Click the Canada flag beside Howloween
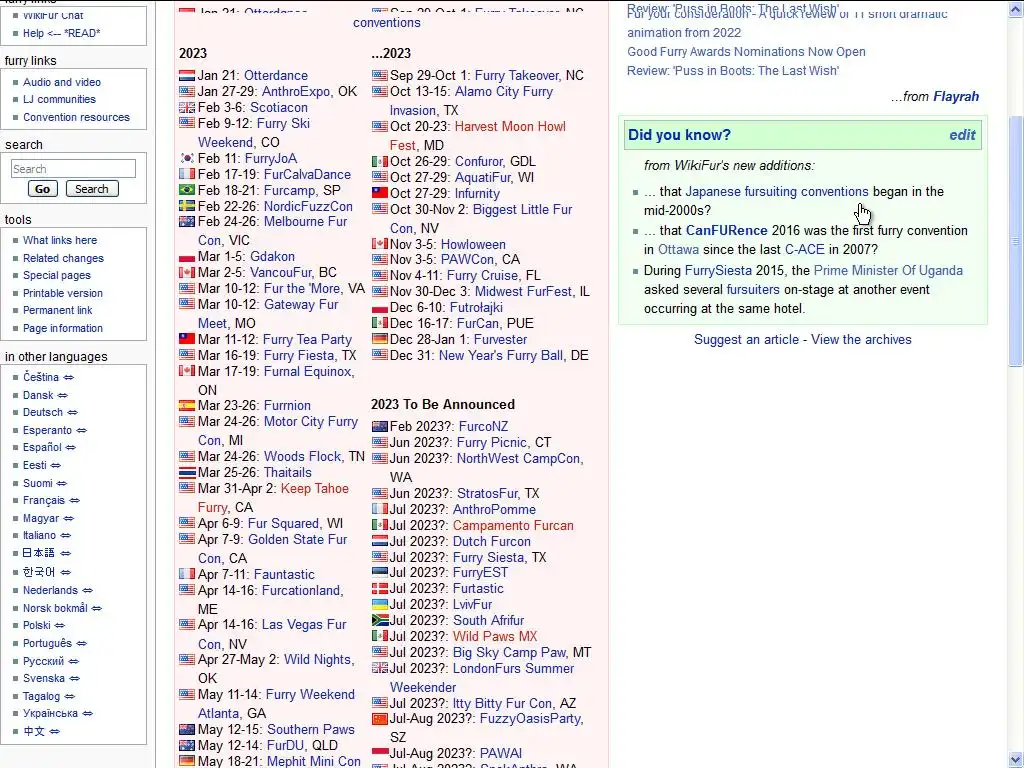1024x768 pixels. pos(379,244)
